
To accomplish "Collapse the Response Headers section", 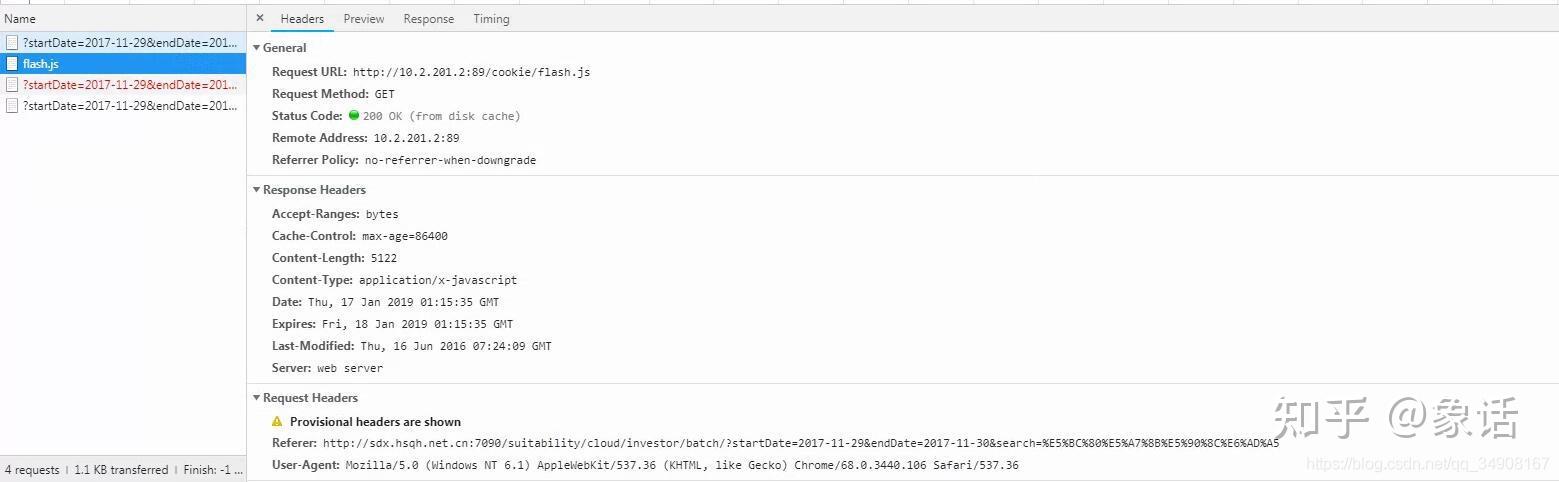I will (257, 190).
